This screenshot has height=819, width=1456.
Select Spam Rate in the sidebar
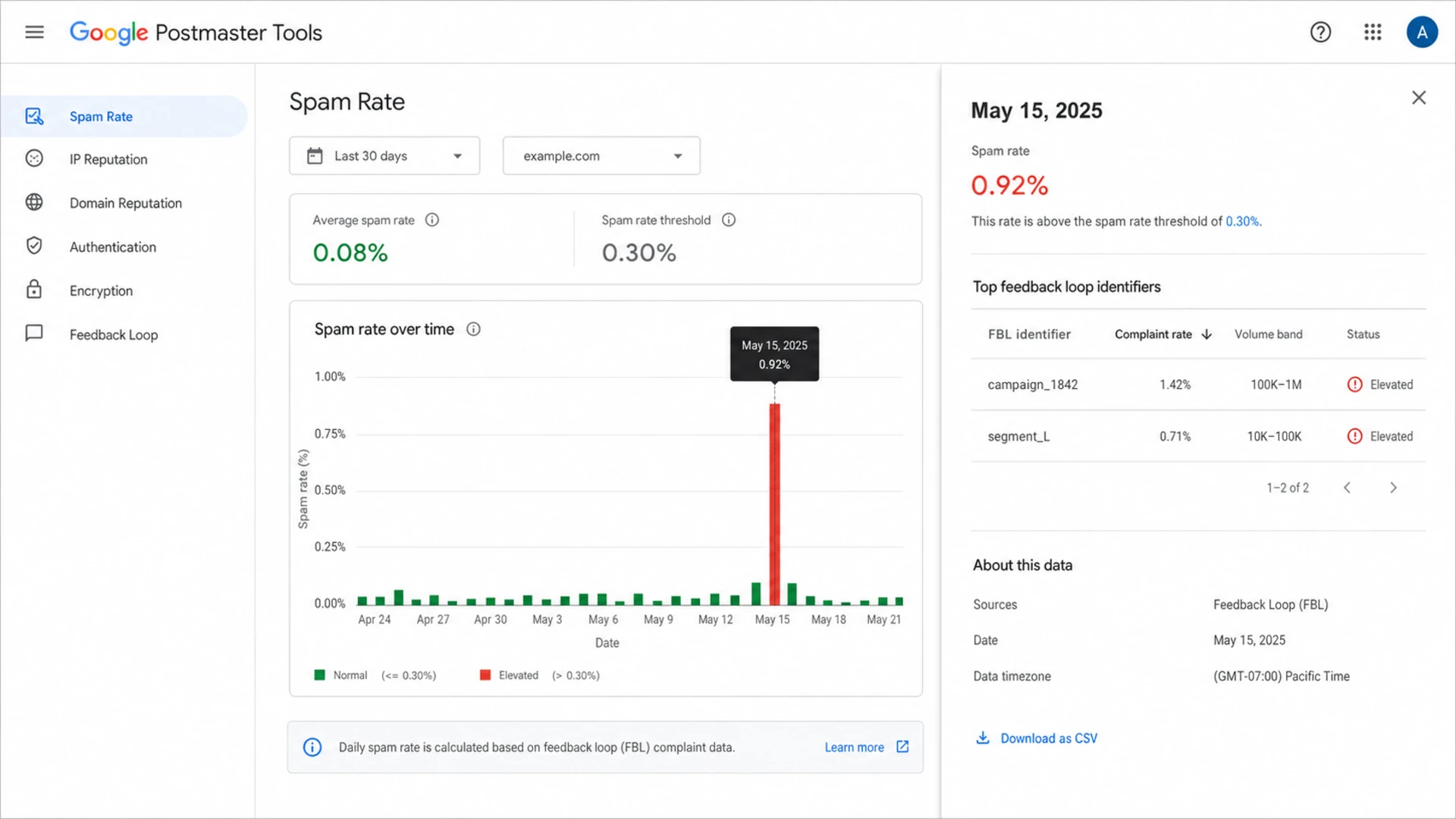[124, 116]
